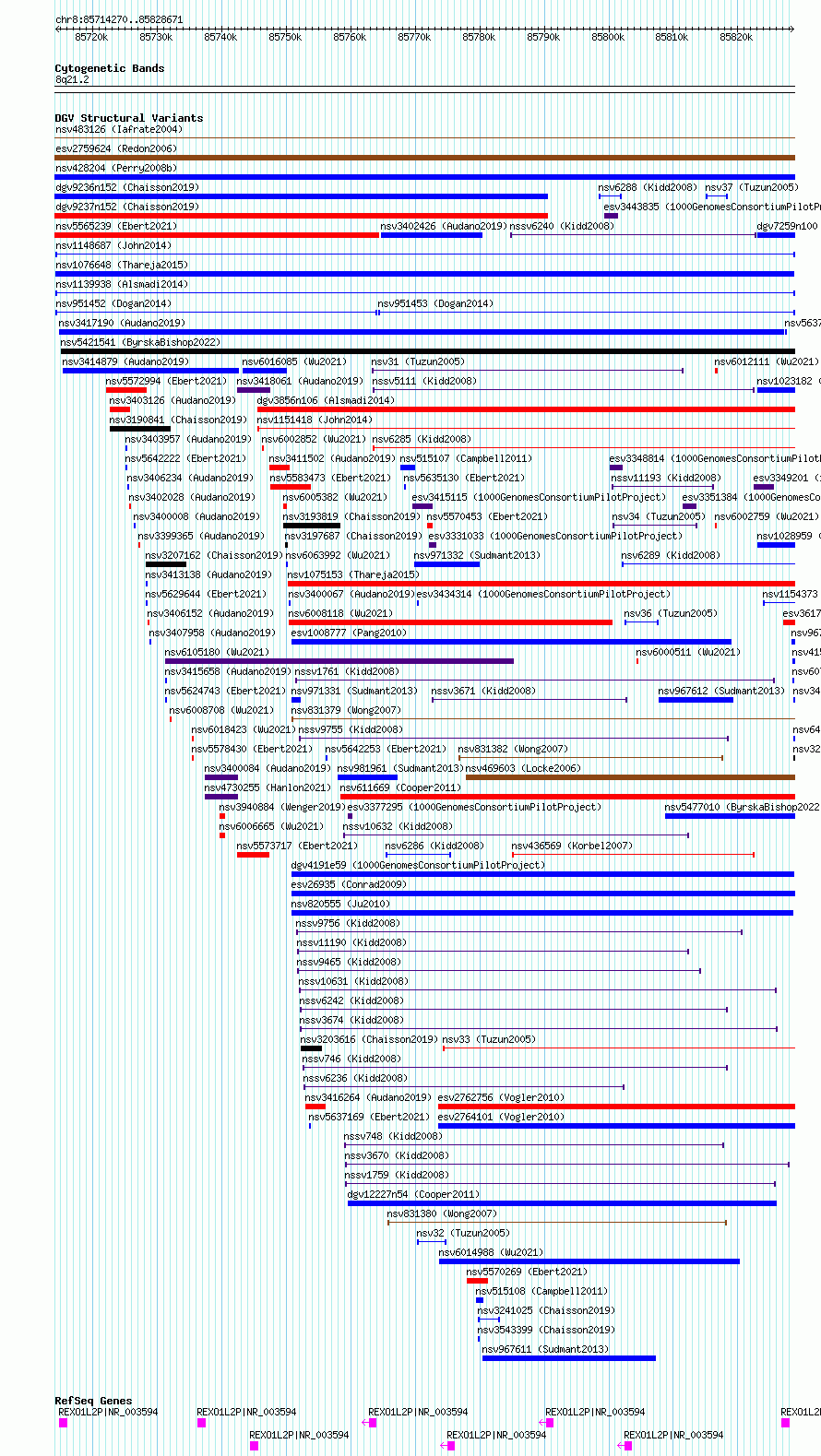This screenshot has height=1456, width=821.
Task: Open the nssv6285 (Kidd2008) variant label
Action: [422, 439]
